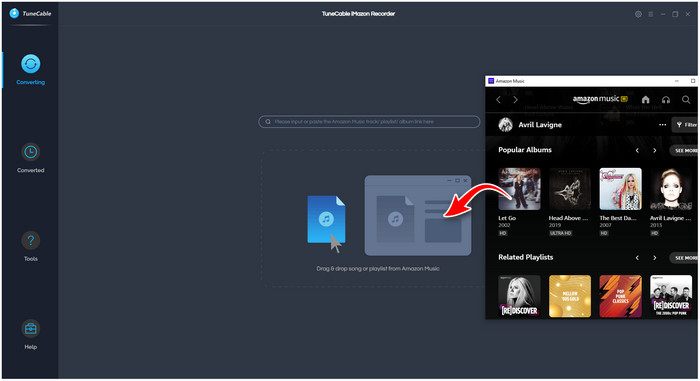Viewport: 700px width, 381px height.
Task: Click the TuneCable logo
Action: click(x=30, y=13)
